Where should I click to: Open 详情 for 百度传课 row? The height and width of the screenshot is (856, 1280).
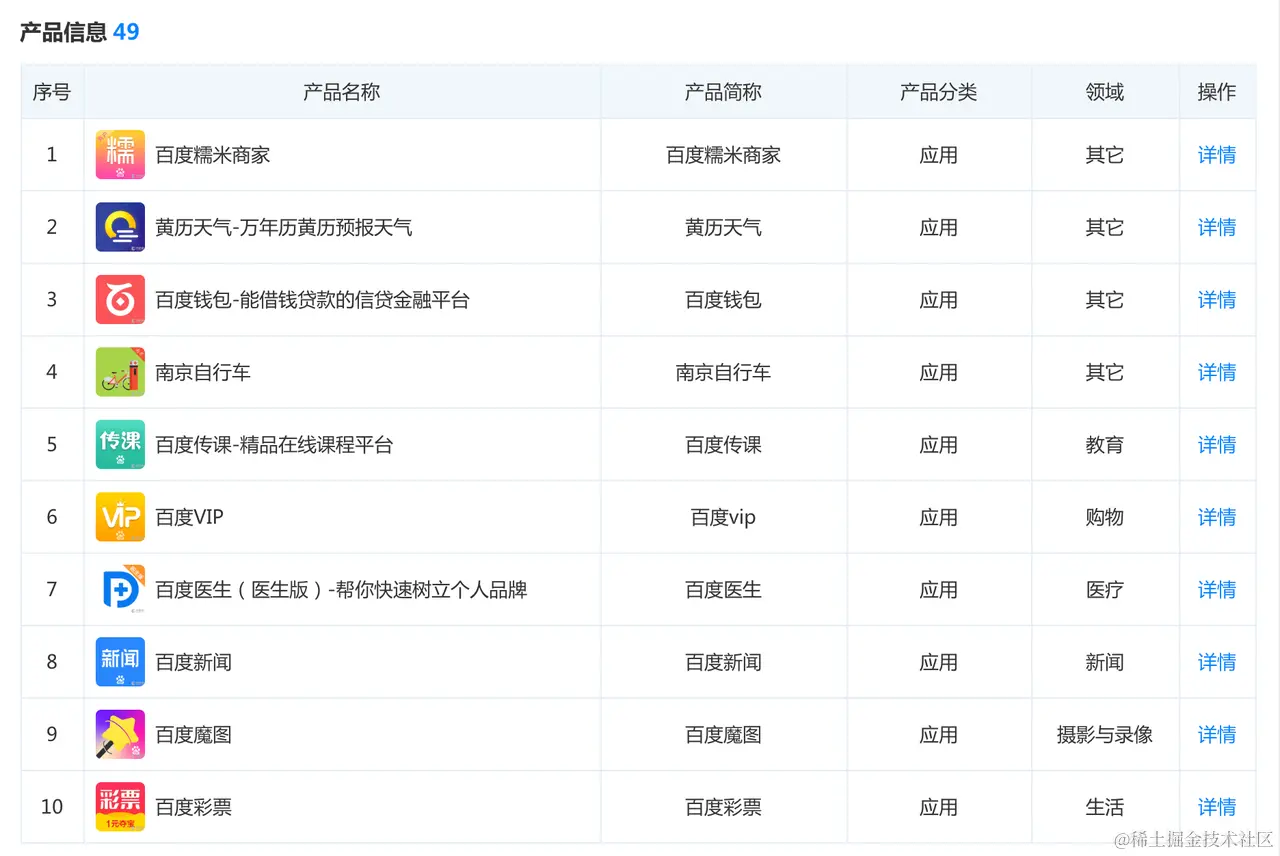pos(1217,445)
